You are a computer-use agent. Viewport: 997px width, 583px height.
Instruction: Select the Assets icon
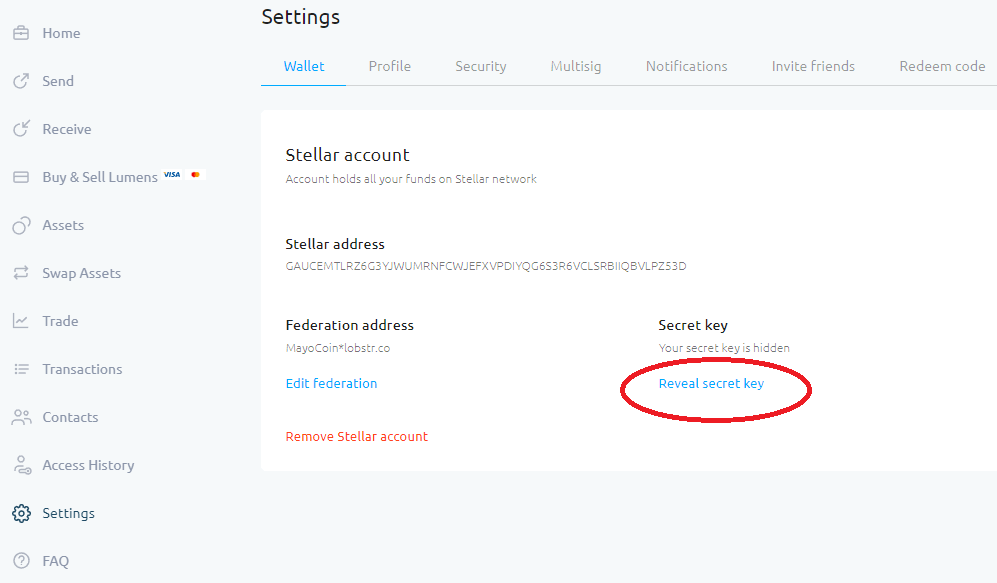coord(21,224)
